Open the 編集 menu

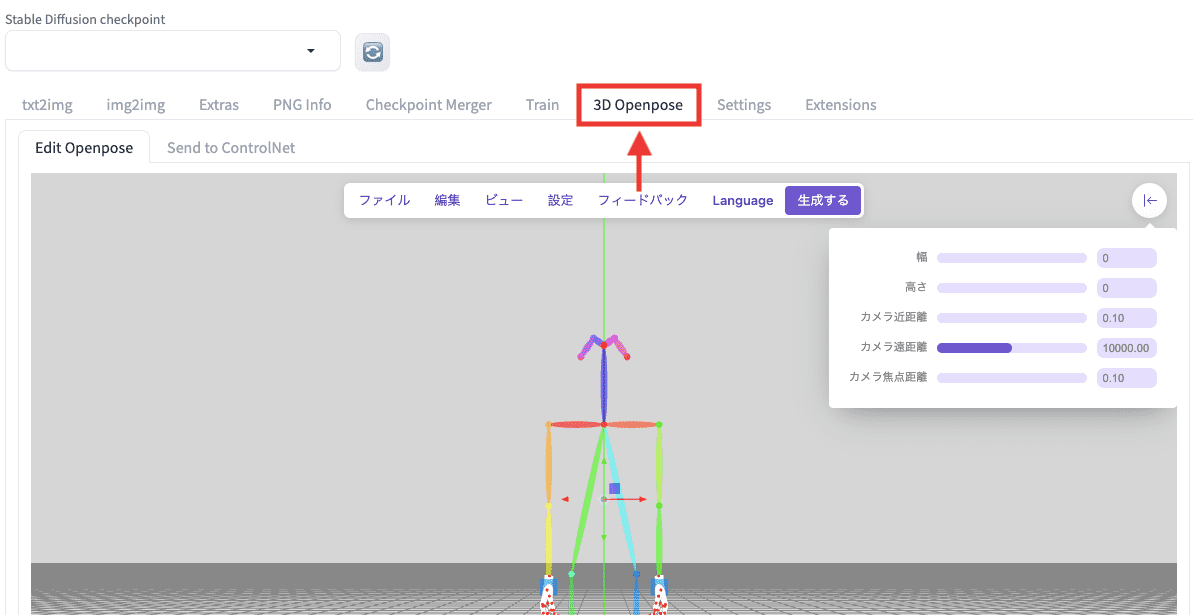(x=447, y=199)
